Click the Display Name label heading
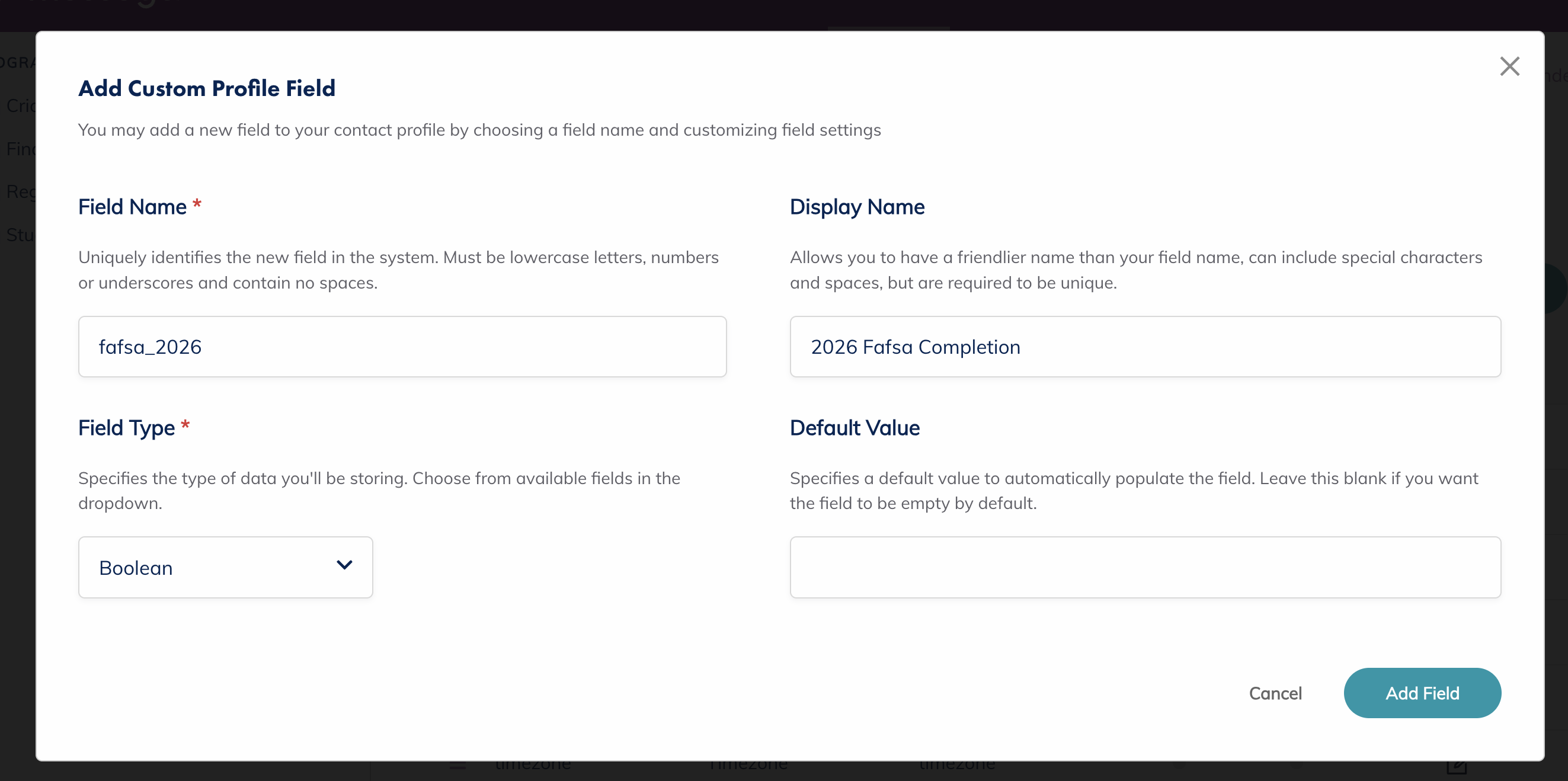 856,207
